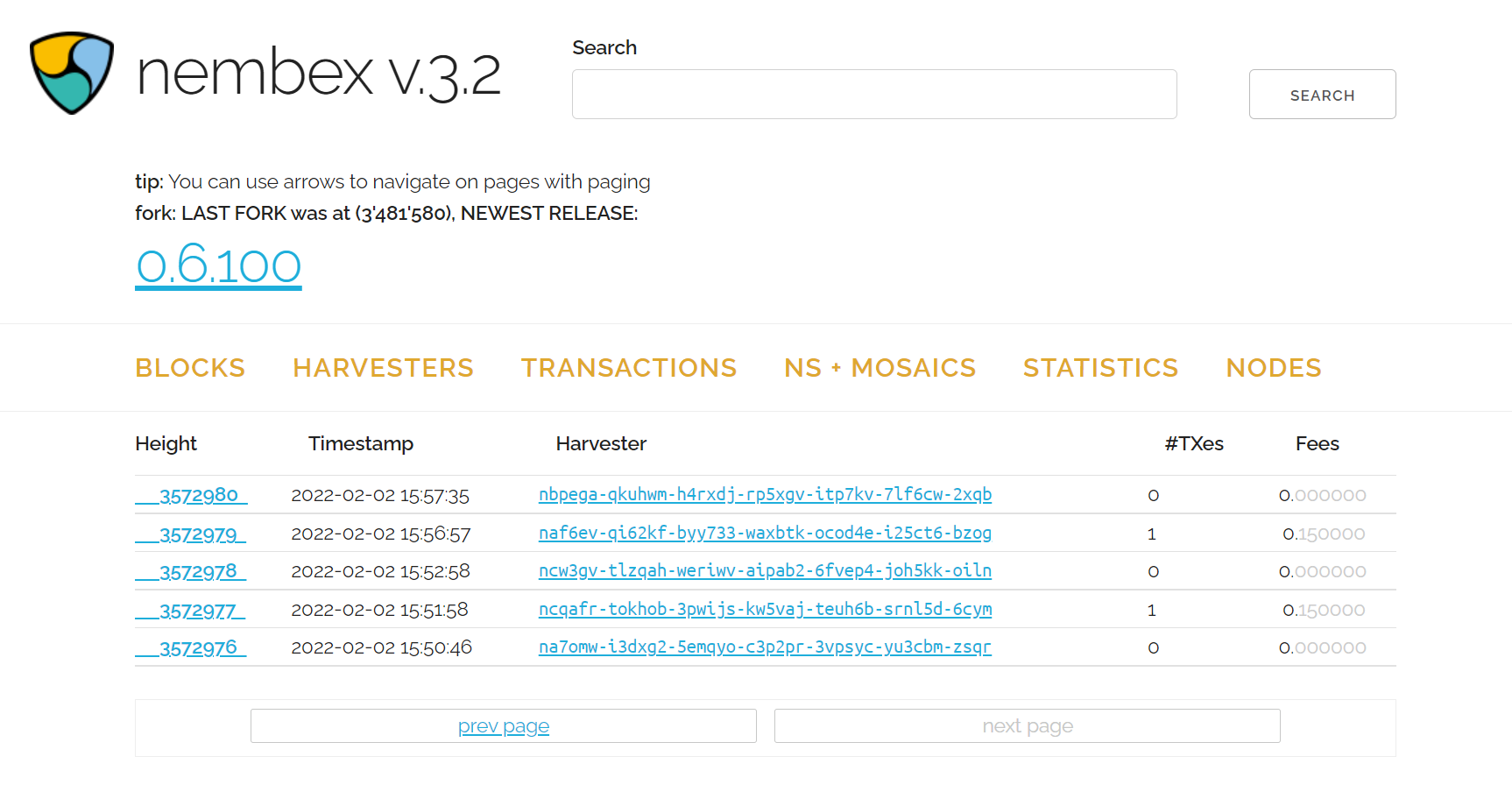Switch to the BLOCKS tab

tap(190, 368)
